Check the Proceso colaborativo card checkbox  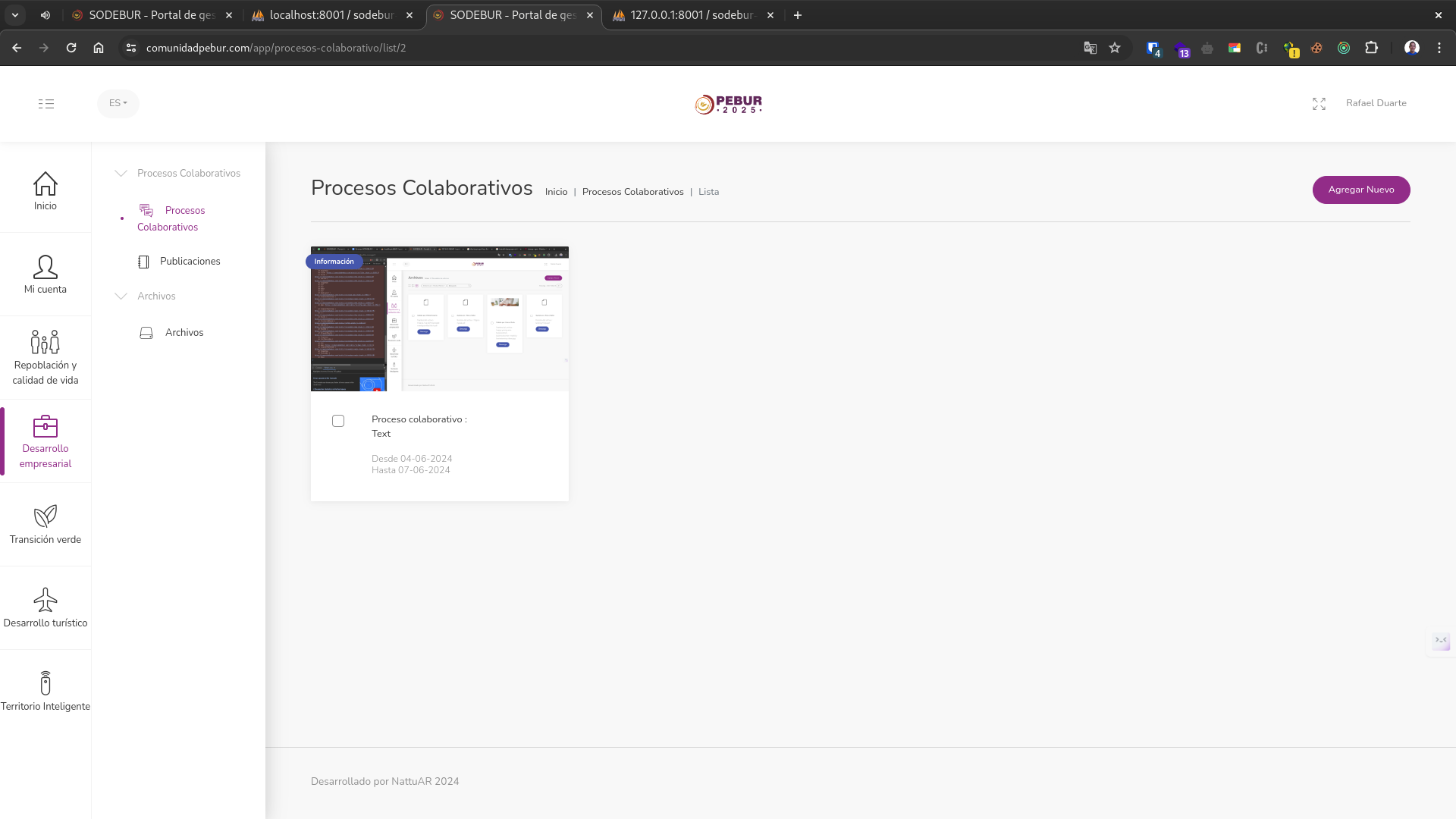(338, 421)
